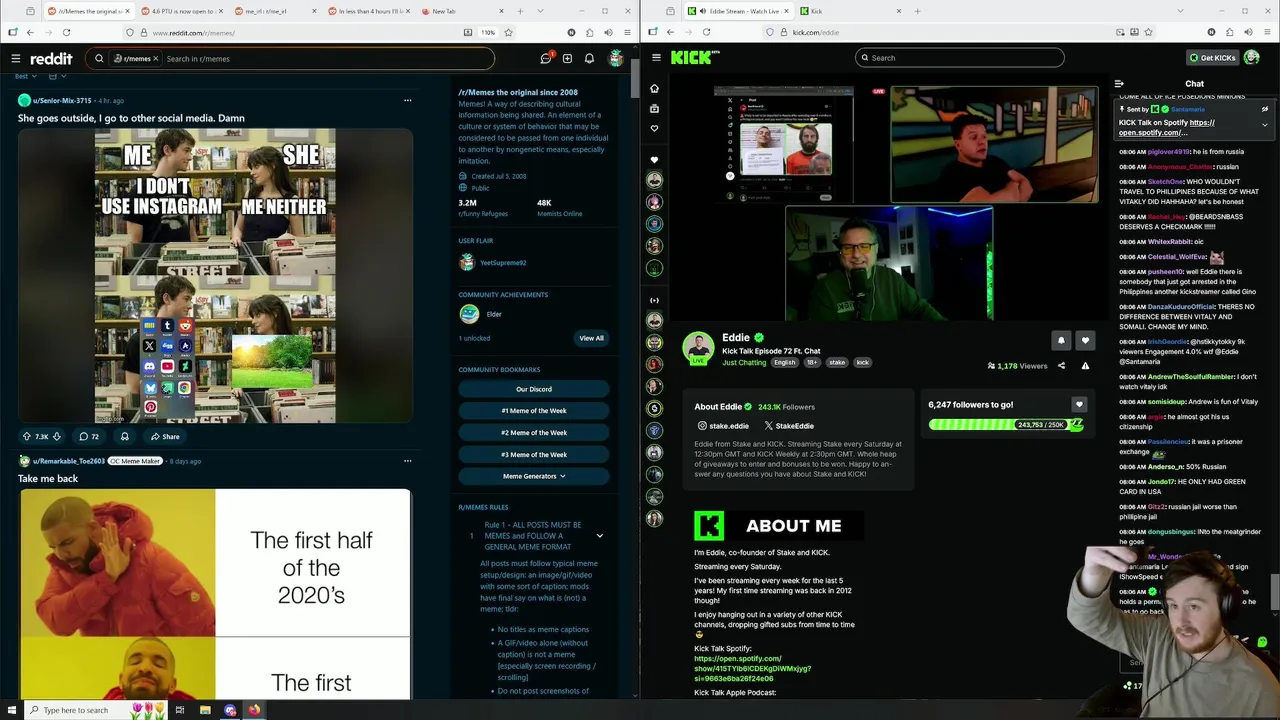Remove the r/memes search filter chip
Screen dimensions: 1280x720
pos(156,58)
